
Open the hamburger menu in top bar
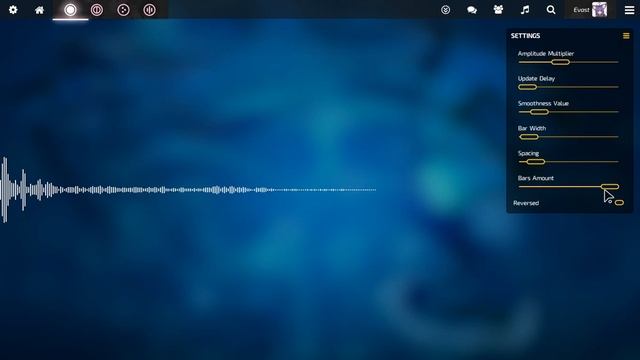coord(629,10)
